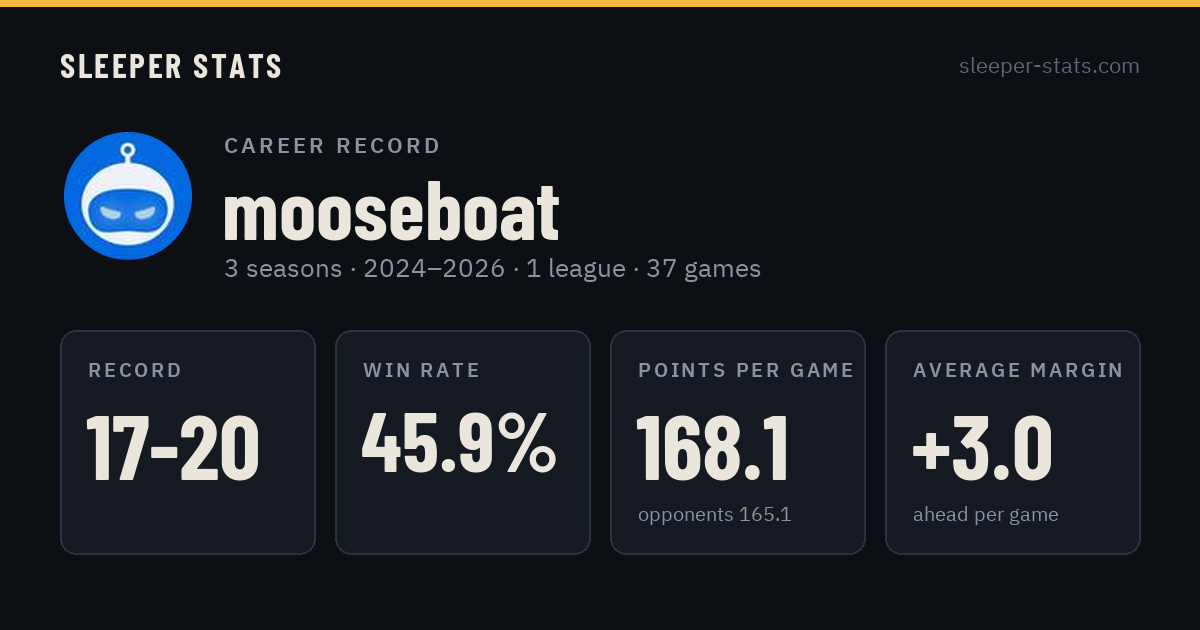The width and height of the screenshot is (1200, 630).
Task: Click the 3 seasons summary line
Action: point(492,269)
